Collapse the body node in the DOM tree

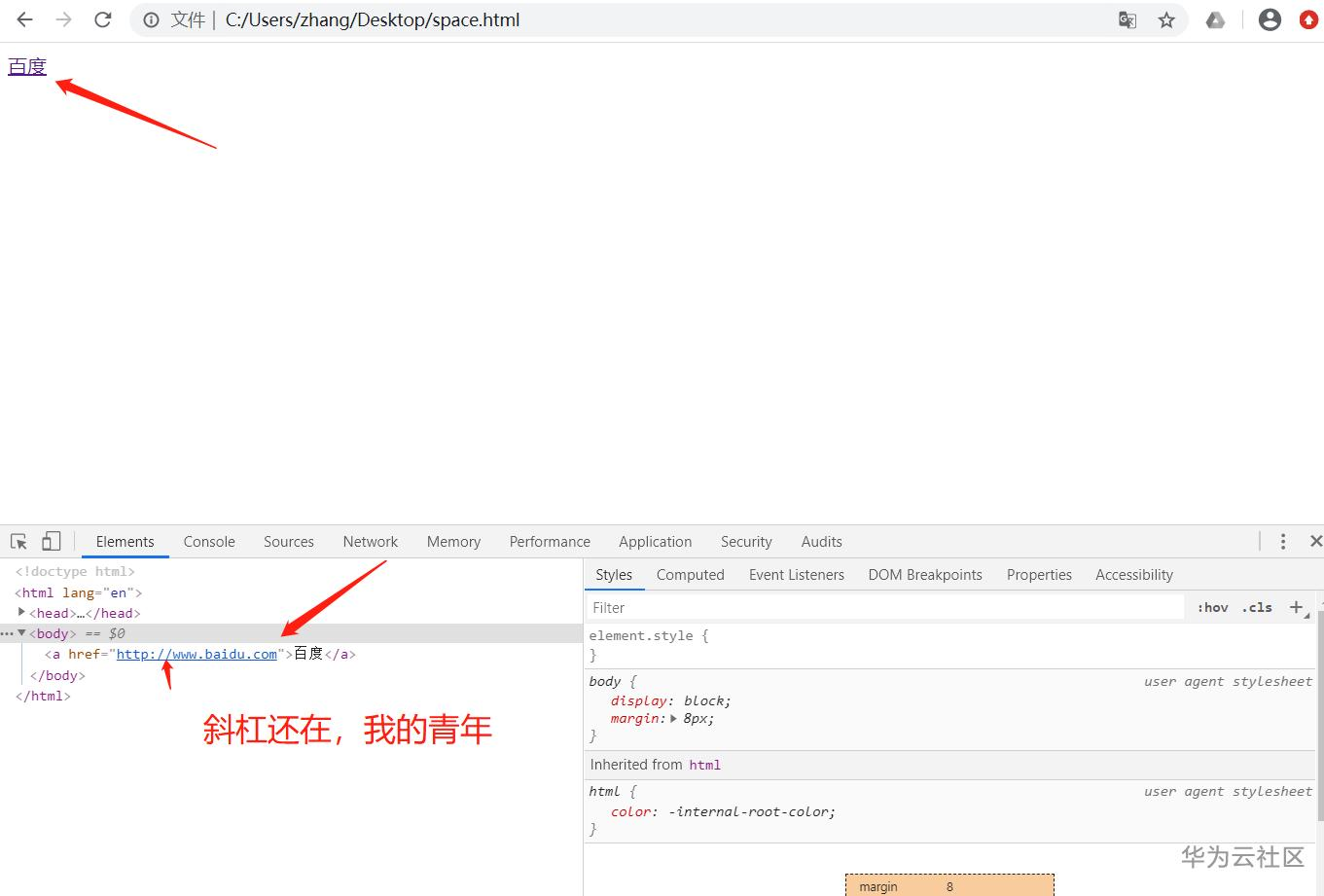click(21, 633)
